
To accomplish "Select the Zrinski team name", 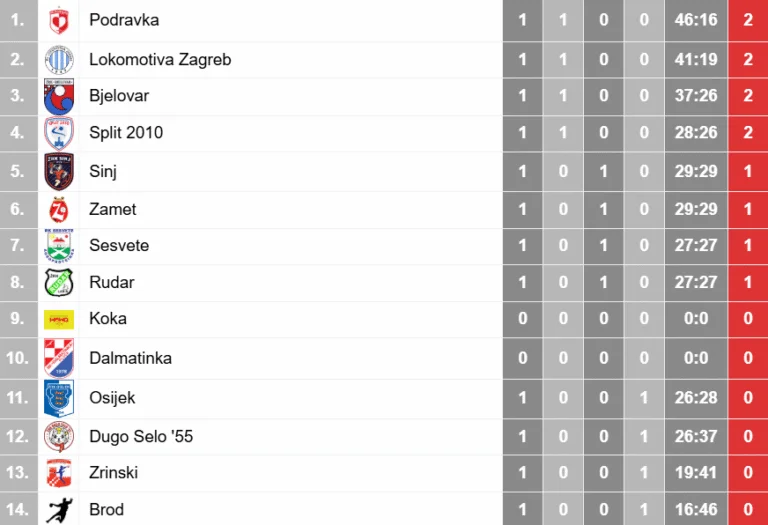I will tap(114, 473).
